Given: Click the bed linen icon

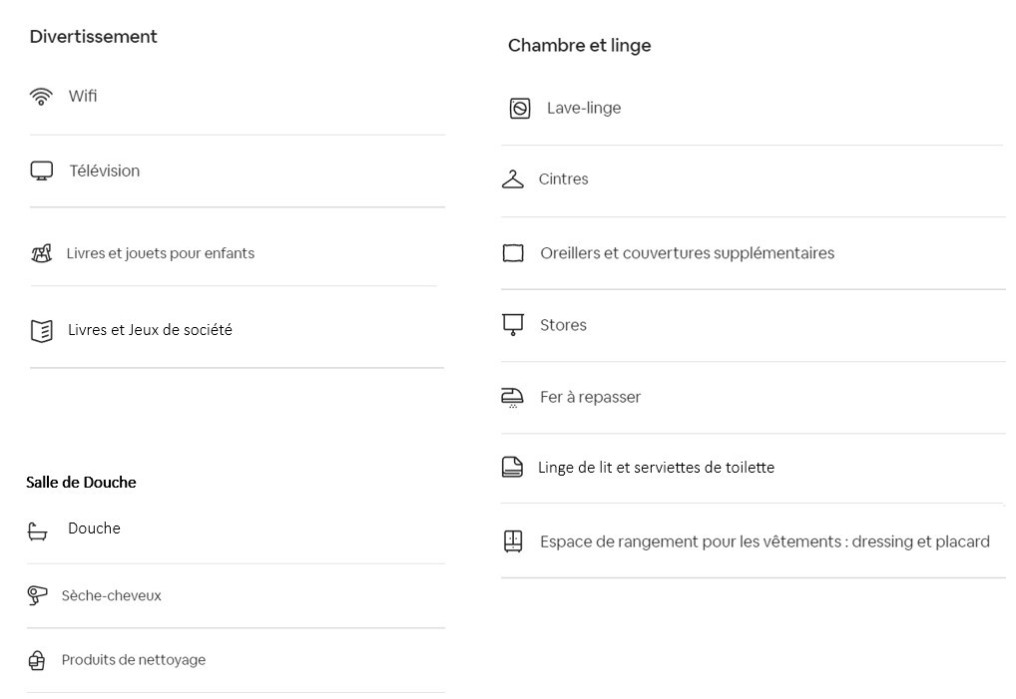Looking at the screenshot, I should (512, 467).
